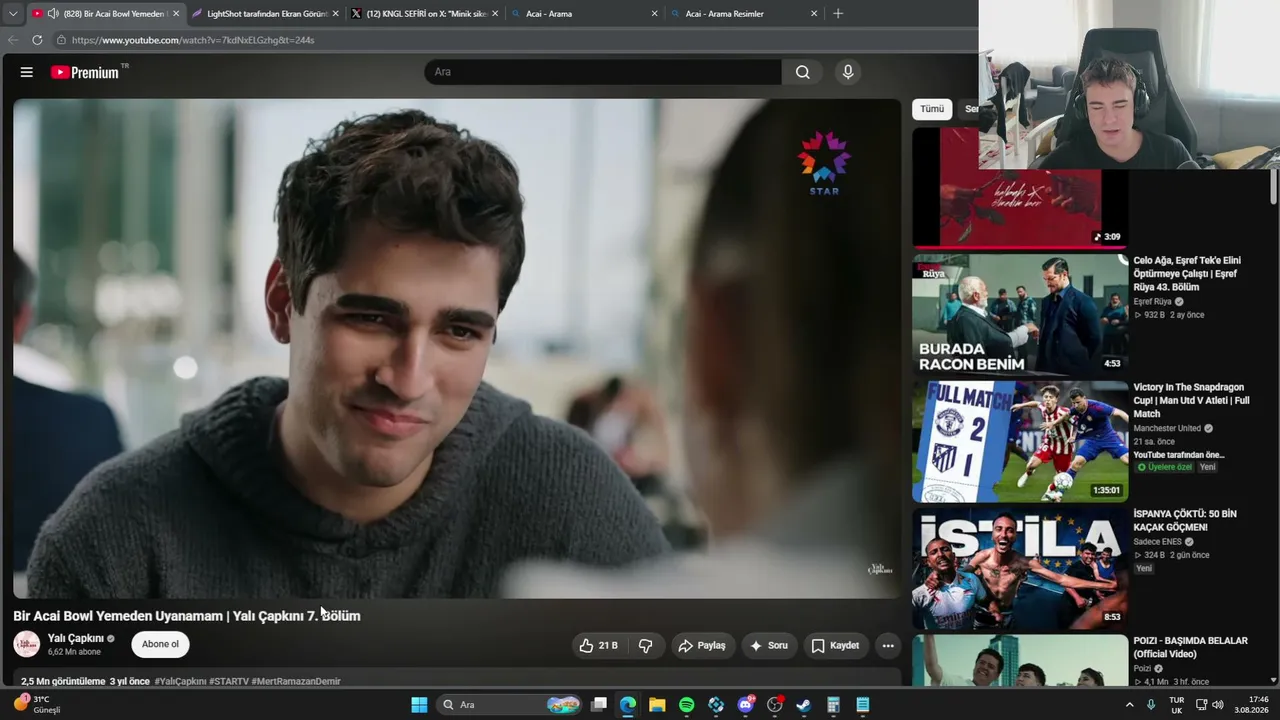Click the Soru ask button
Image resolution: width=1280 pixels, height=720 pixels.
[x=768, y=646]
